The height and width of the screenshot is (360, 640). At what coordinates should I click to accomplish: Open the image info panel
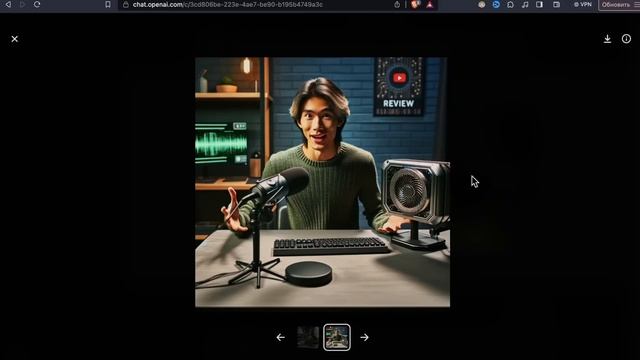pos(626,39)
